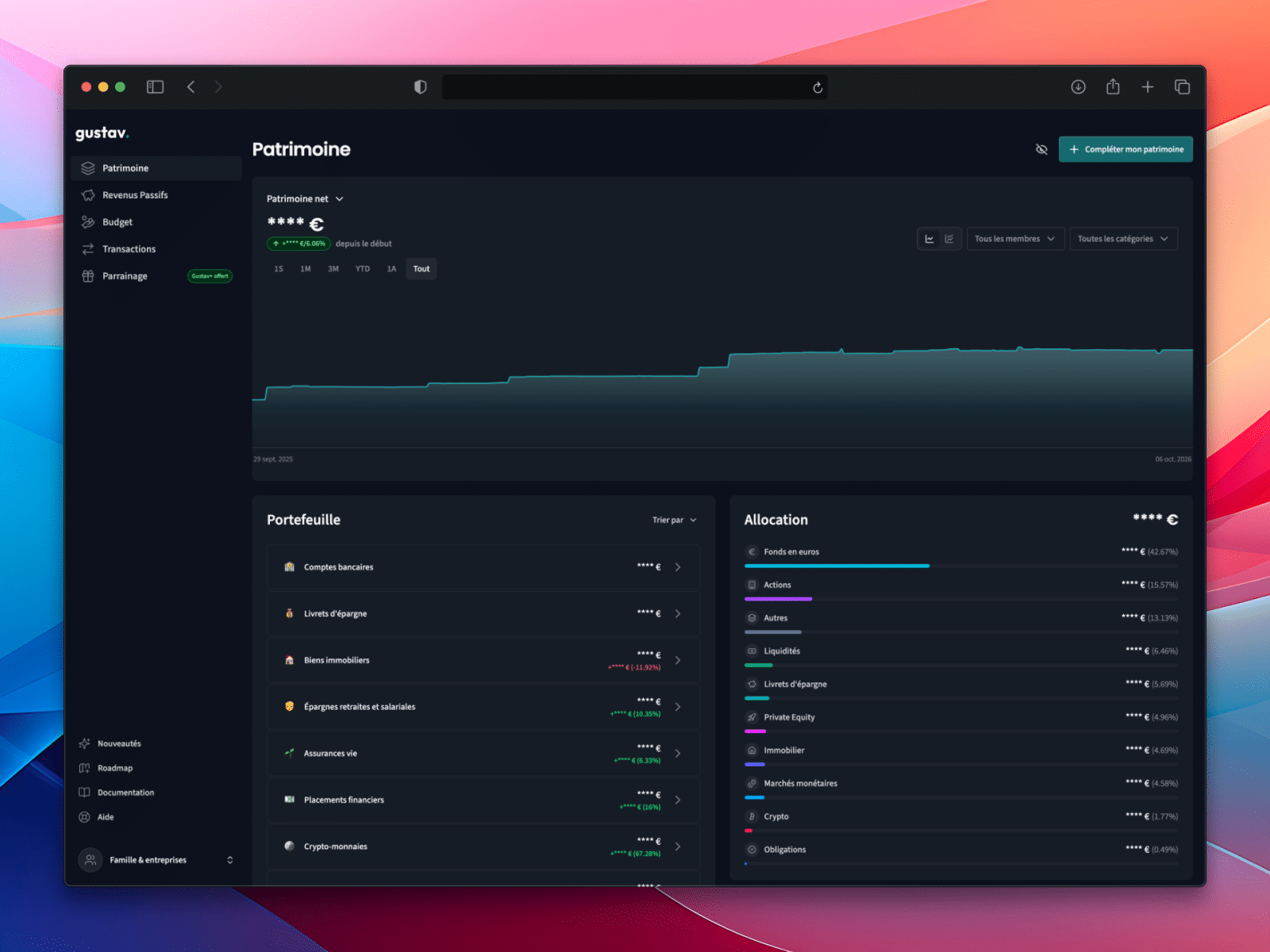Open Trier par sort dropdown
Viewport: 1270px width, 952px height.
674,520
